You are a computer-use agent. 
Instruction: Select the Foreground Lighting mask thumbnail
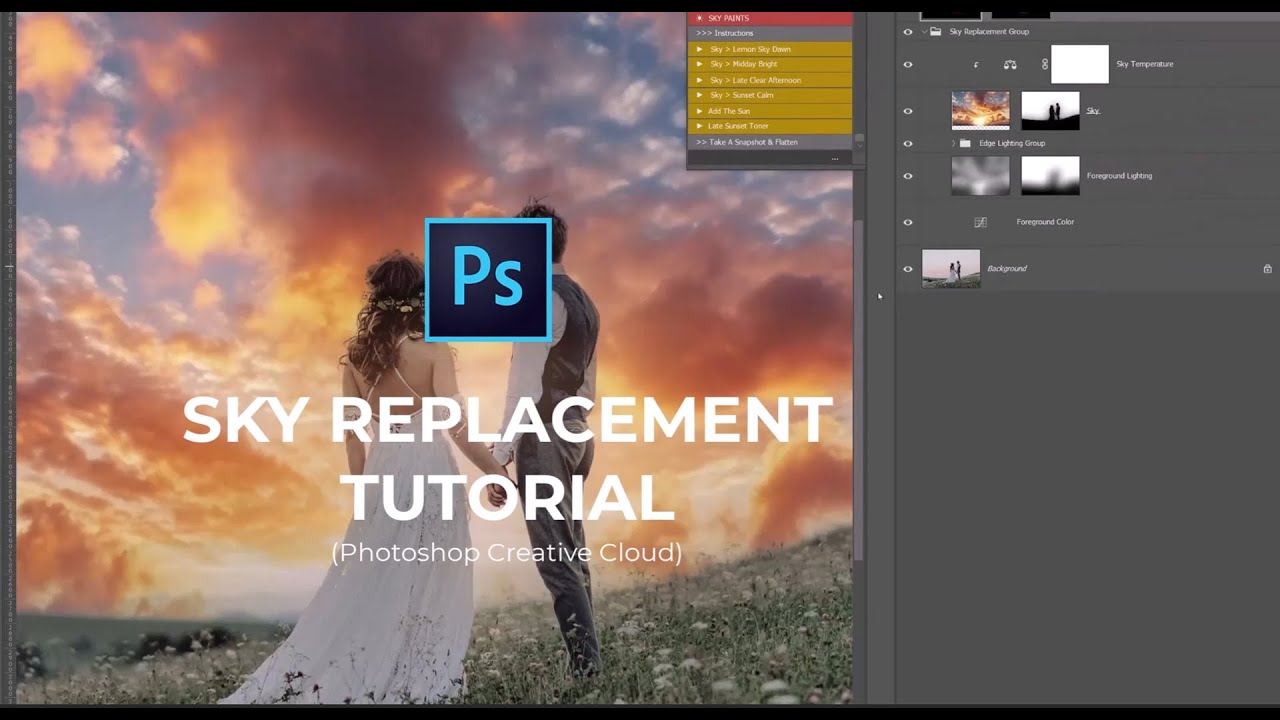click(1050, 176)
